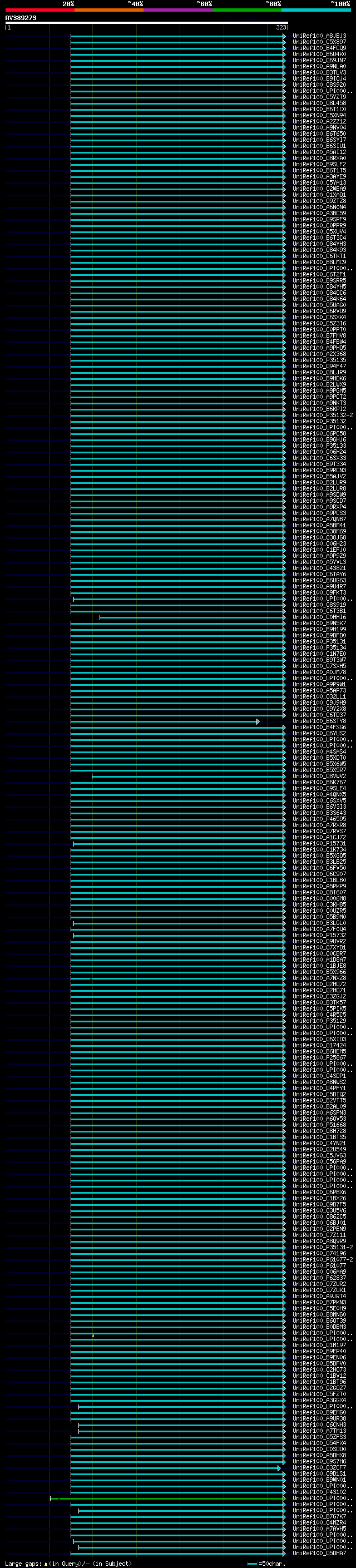Select the label UniRef100_B7G7K7

click(x=319, y=1517)
